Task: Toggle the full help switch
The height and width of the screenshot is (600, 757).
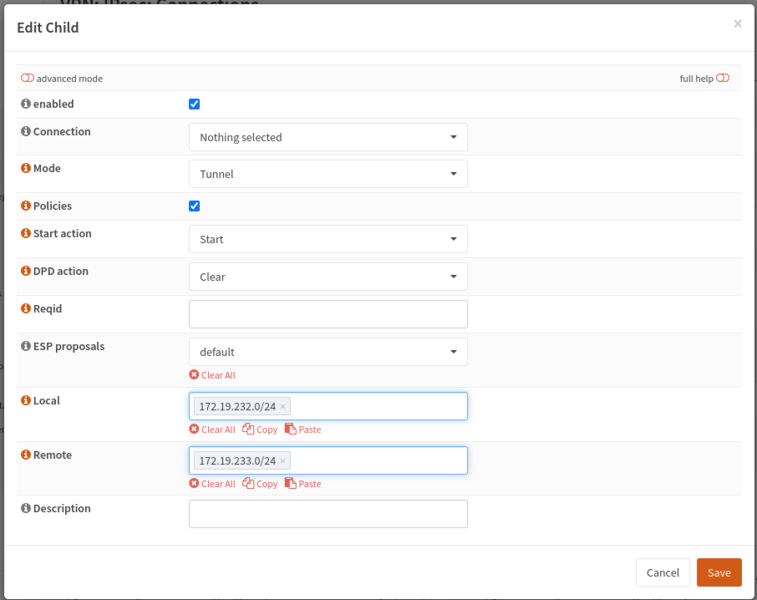Action: tap(722, 78)
